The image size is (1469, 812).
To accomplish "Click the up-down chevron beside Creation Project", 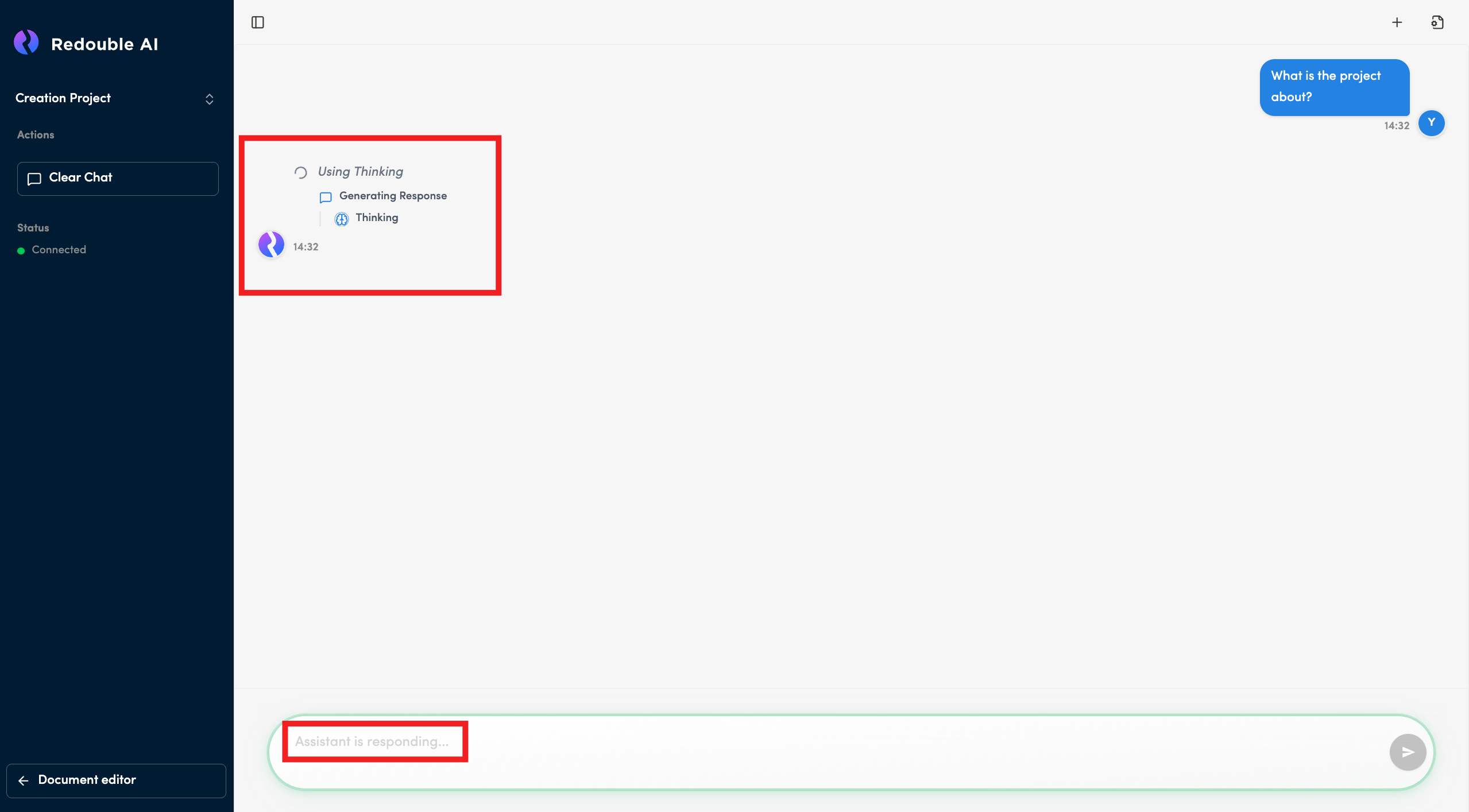I will [209, 99].
